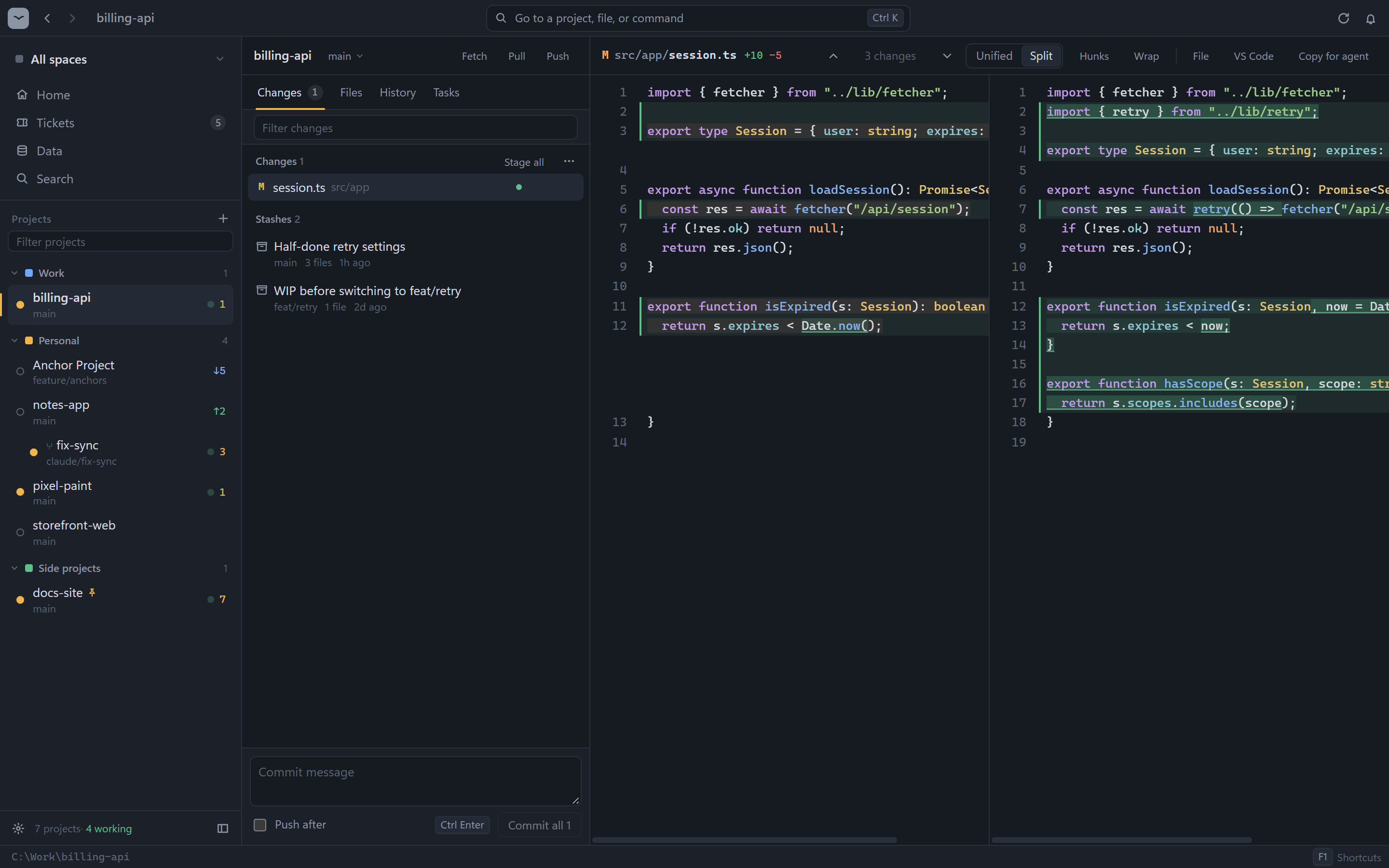Focus the Commit message text area

coord(416,781)
